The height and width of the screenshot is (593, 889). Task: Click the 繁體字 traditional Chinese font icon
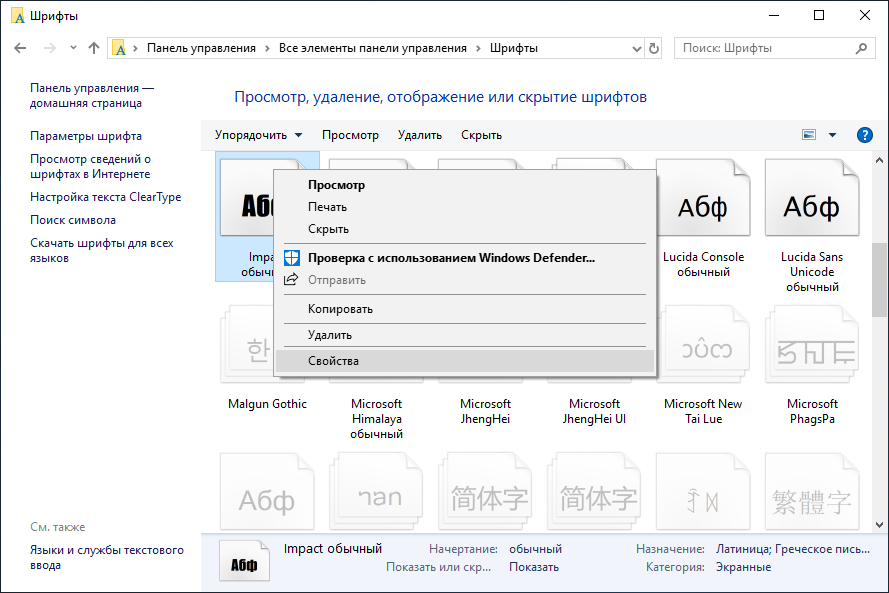click(812, 492)
